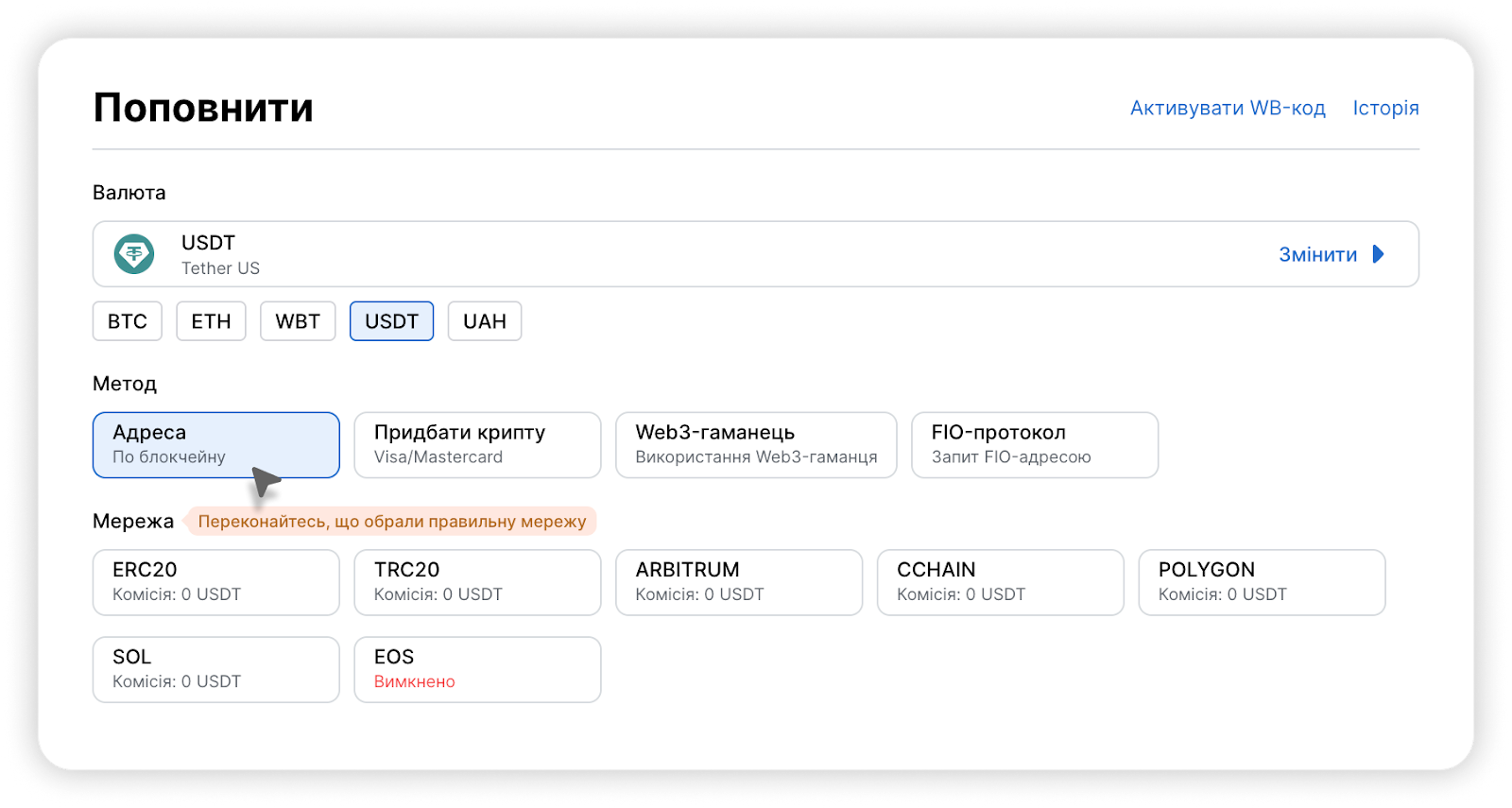Select the SOL network option
Screen dimensions: 1512x808
(x=215, y=669)
